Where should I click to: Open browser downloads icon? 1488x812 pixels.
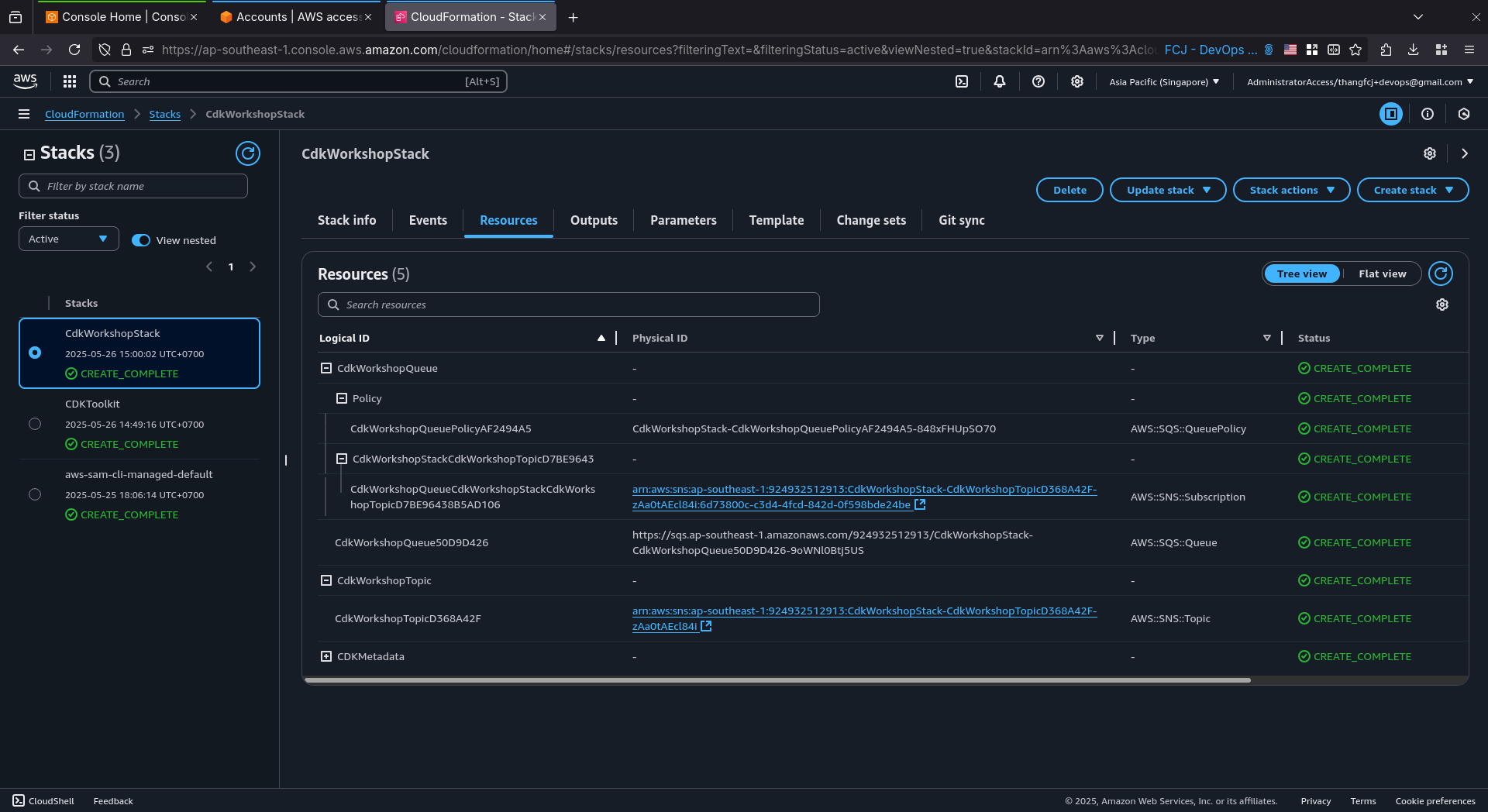[1414, 50]
